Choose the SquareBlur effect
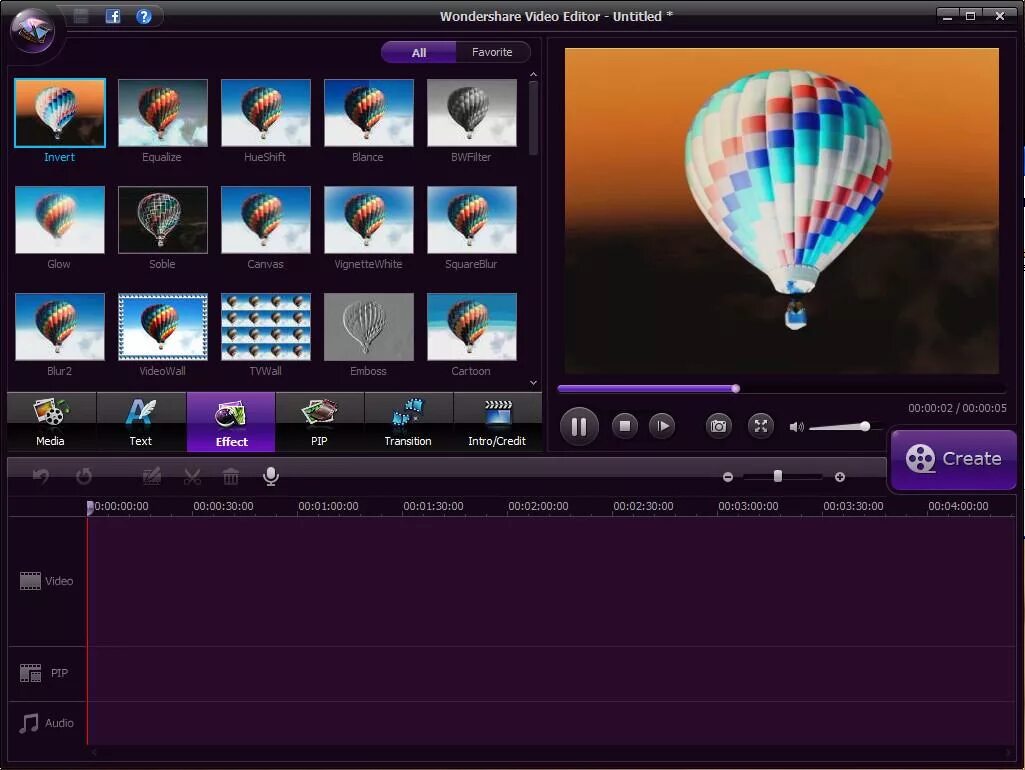This screenshot has height=770, width=1025. pyautogui.click(x=471, y=220)
